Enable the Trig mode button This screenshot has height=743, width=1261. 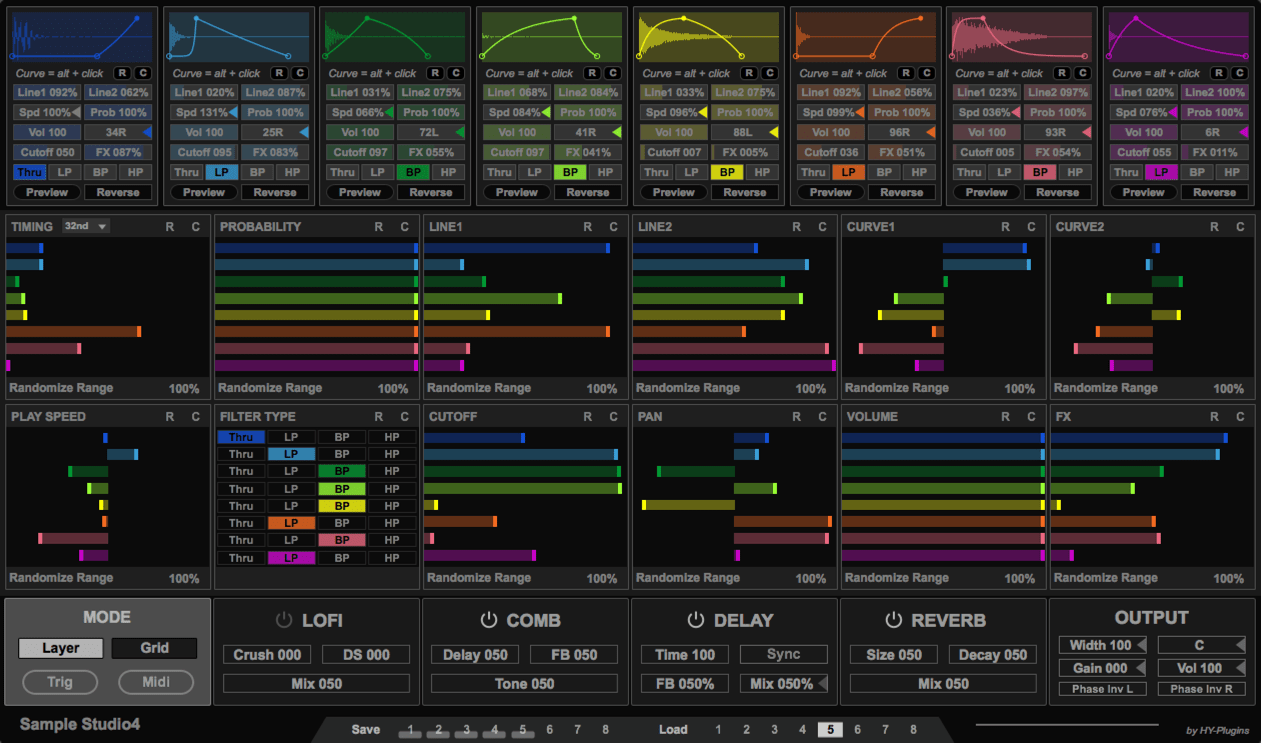(x=60, y=682)
